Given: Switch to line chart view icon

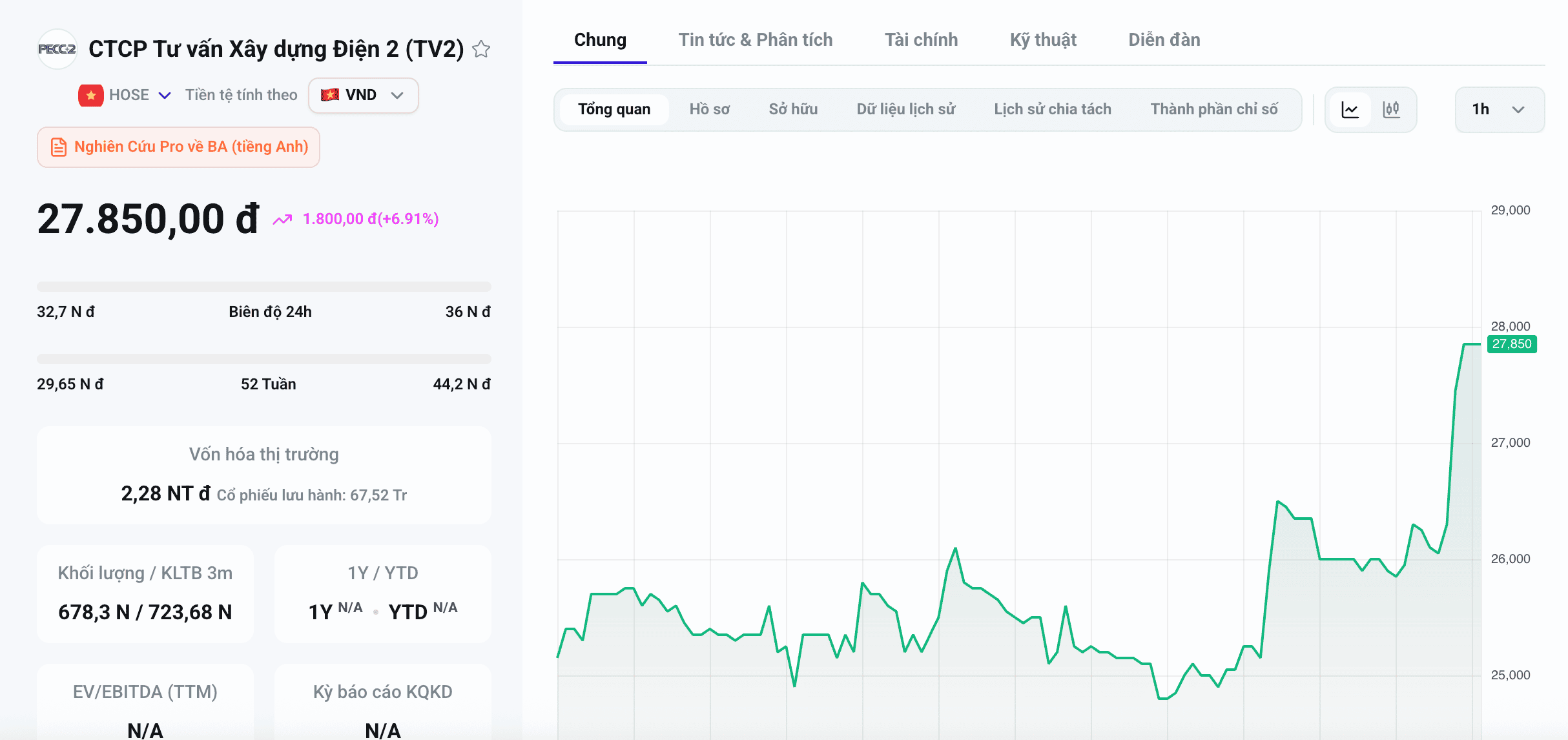Looking at the screenshot, I should click(1350, 110).
